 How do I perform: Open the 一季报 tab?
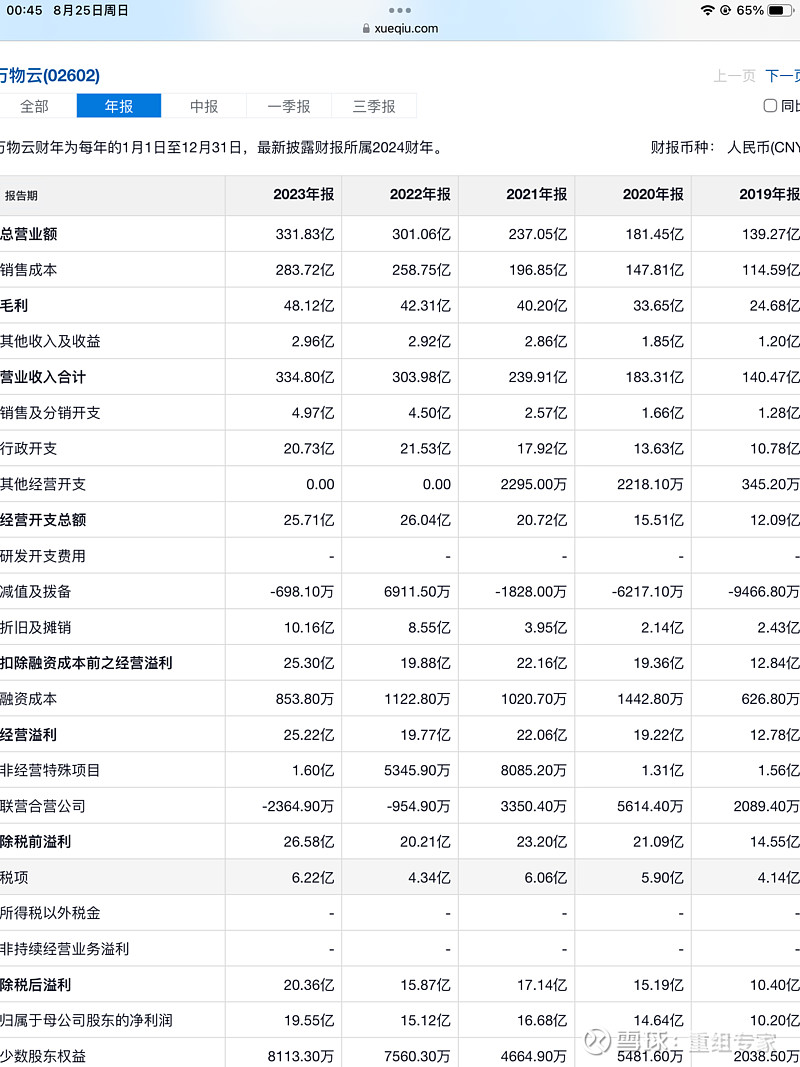point(288,106)
